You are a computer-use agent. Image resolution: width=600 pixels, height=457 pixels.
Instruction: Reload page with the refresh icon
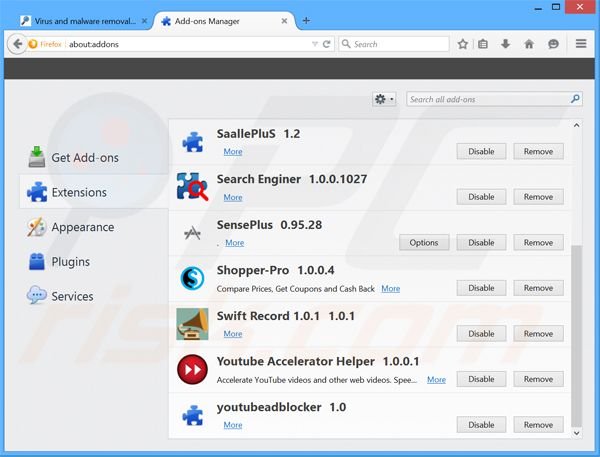[x=326, y=44]
